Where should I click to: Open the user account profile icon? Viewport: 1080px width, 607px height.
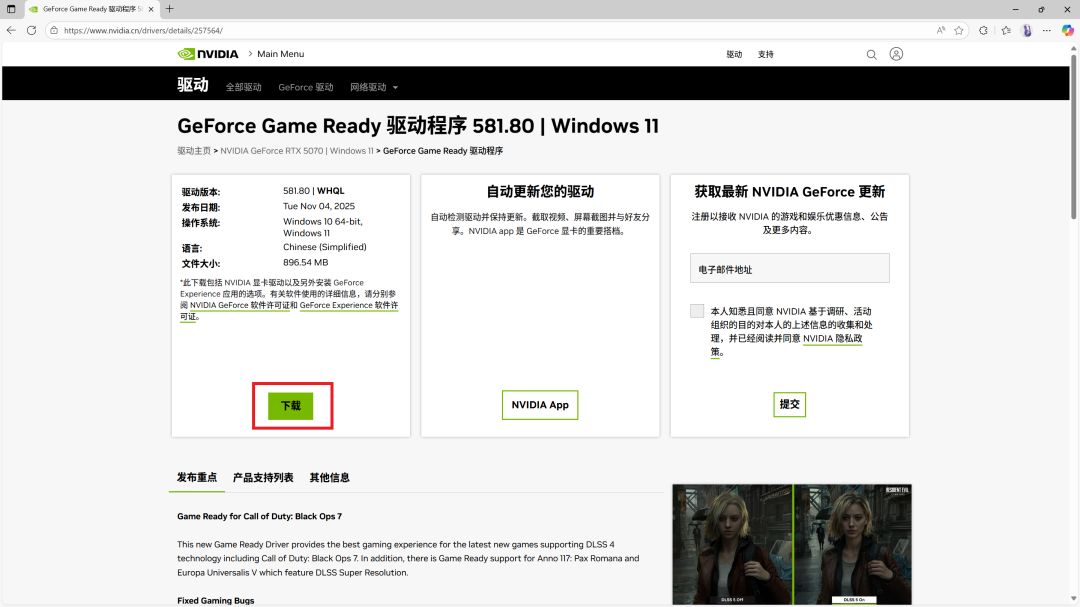(x=896, y=54)
